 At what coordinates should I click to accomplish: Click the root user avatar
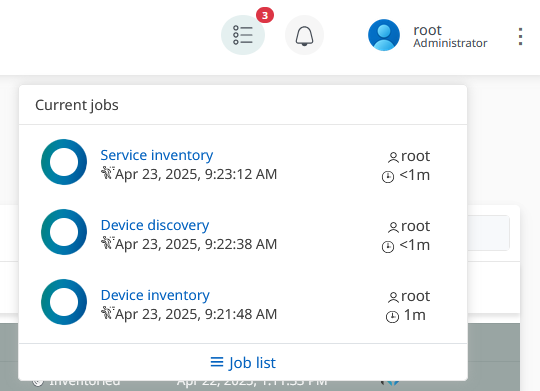(x=384, y=35)
